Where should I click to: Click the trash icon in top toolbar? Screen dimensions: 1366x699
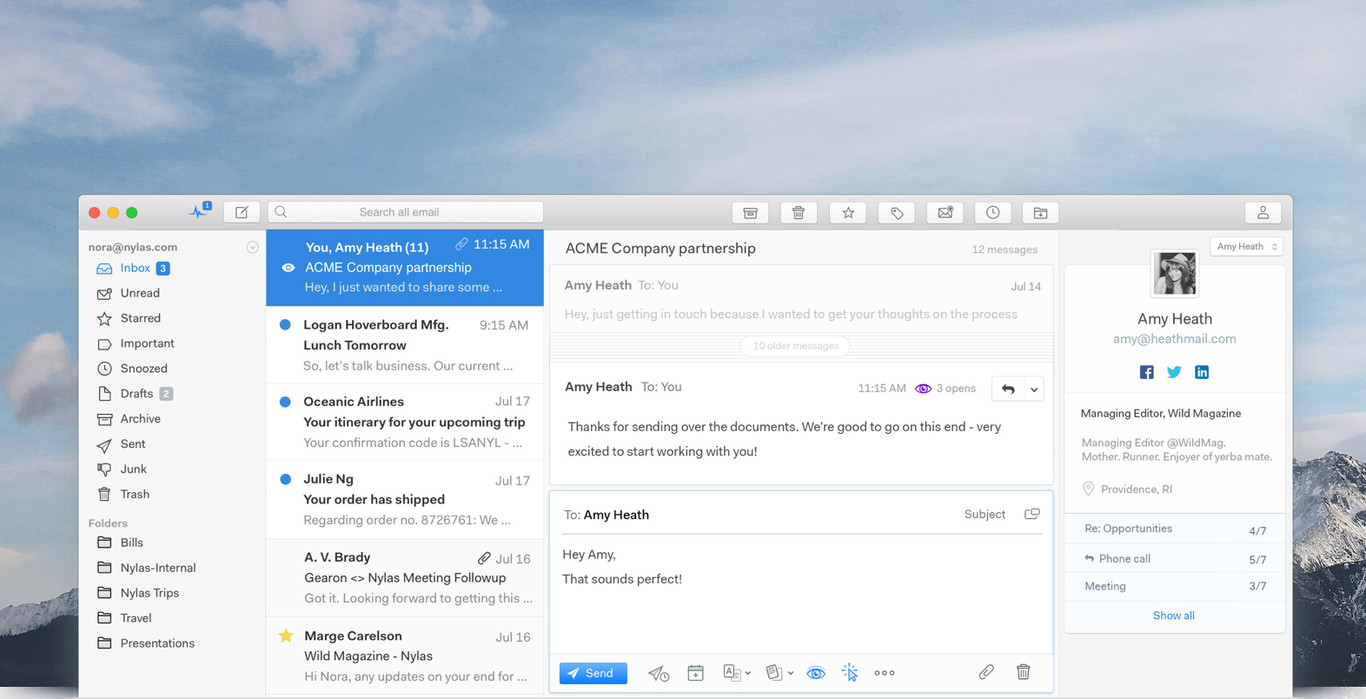[x=798, y=213]
